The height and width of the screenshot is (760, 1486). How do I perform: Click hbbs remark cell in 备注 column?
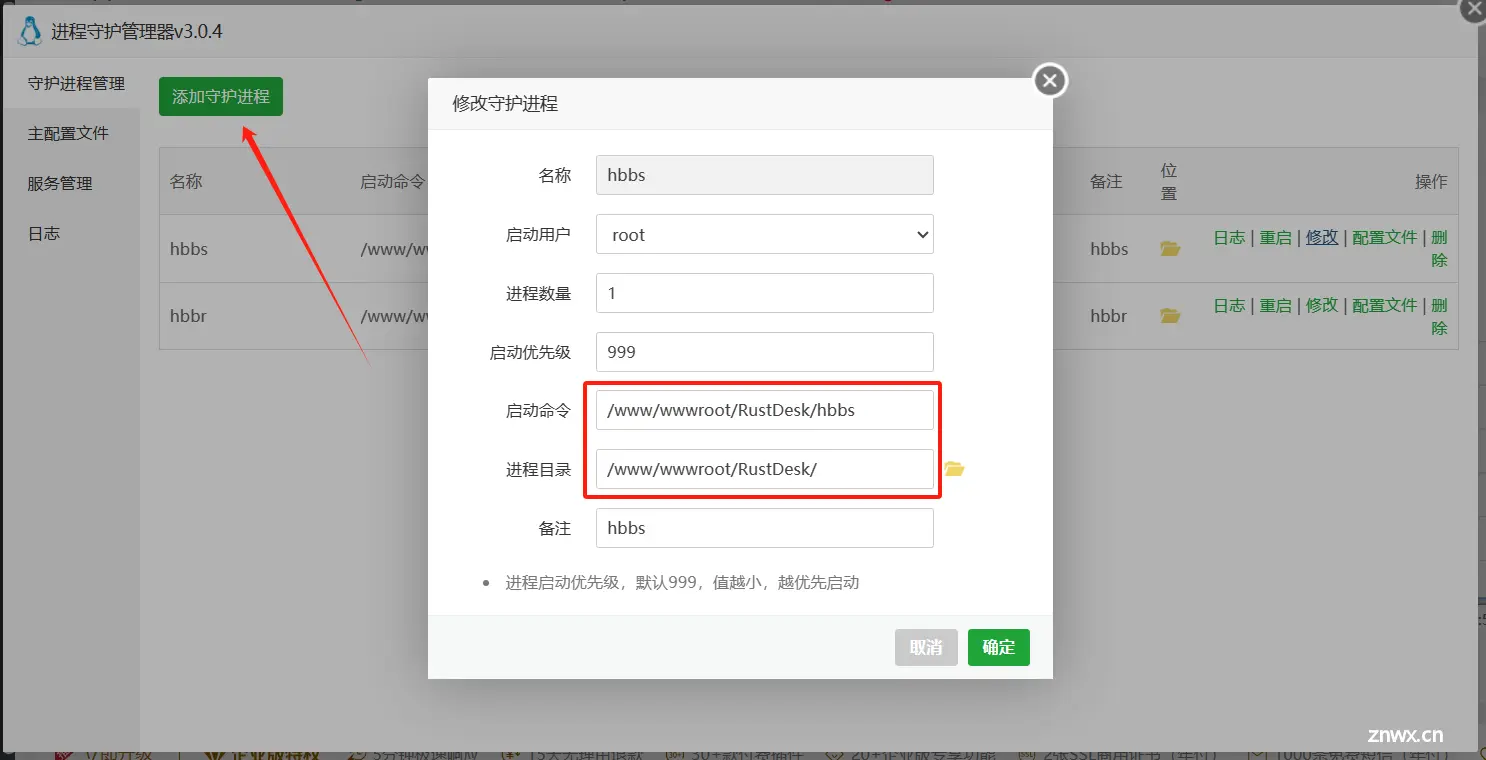[x=1109, y=249]
